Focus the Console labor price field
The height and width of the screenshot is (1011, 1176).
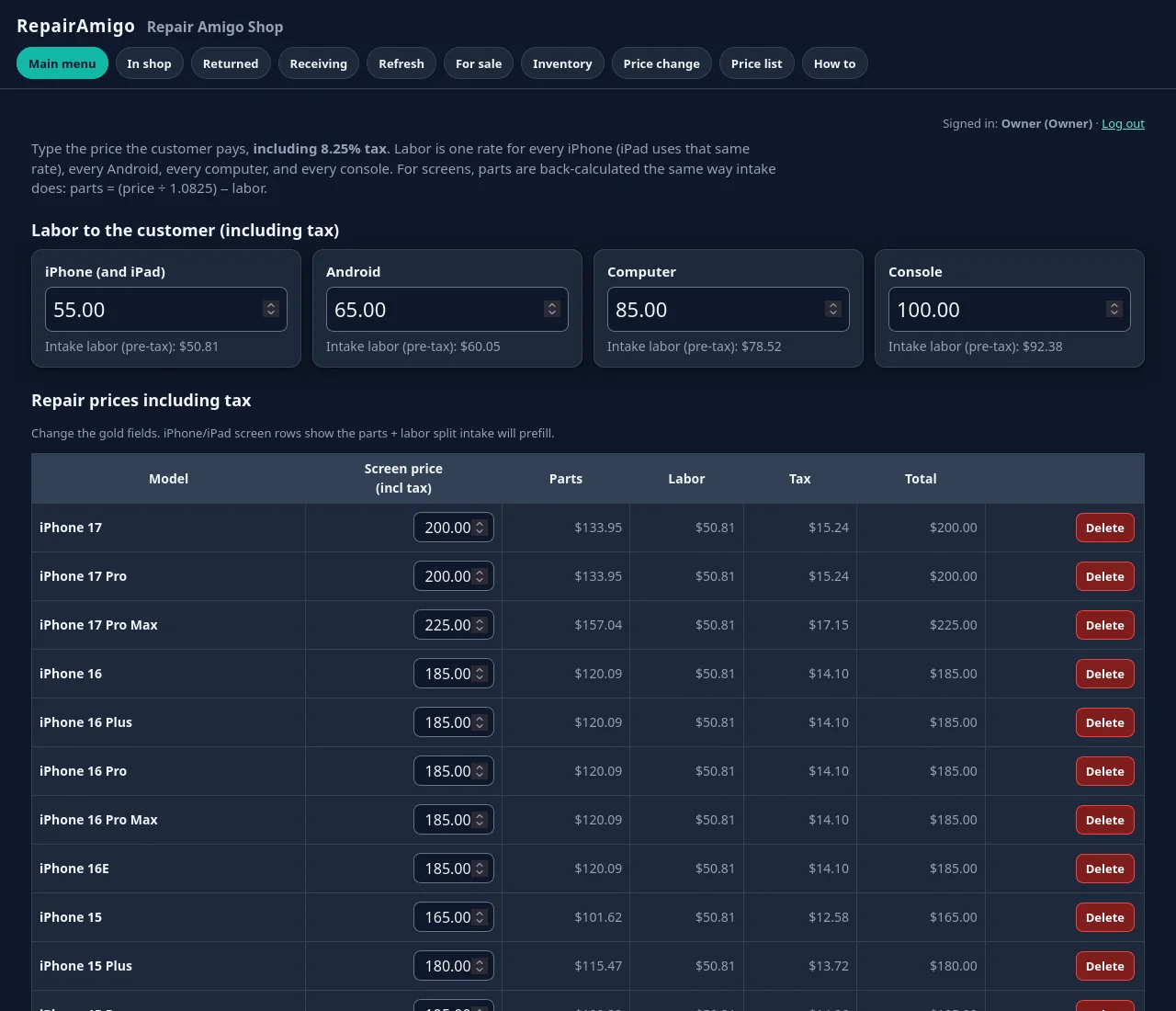point(1010,310)
